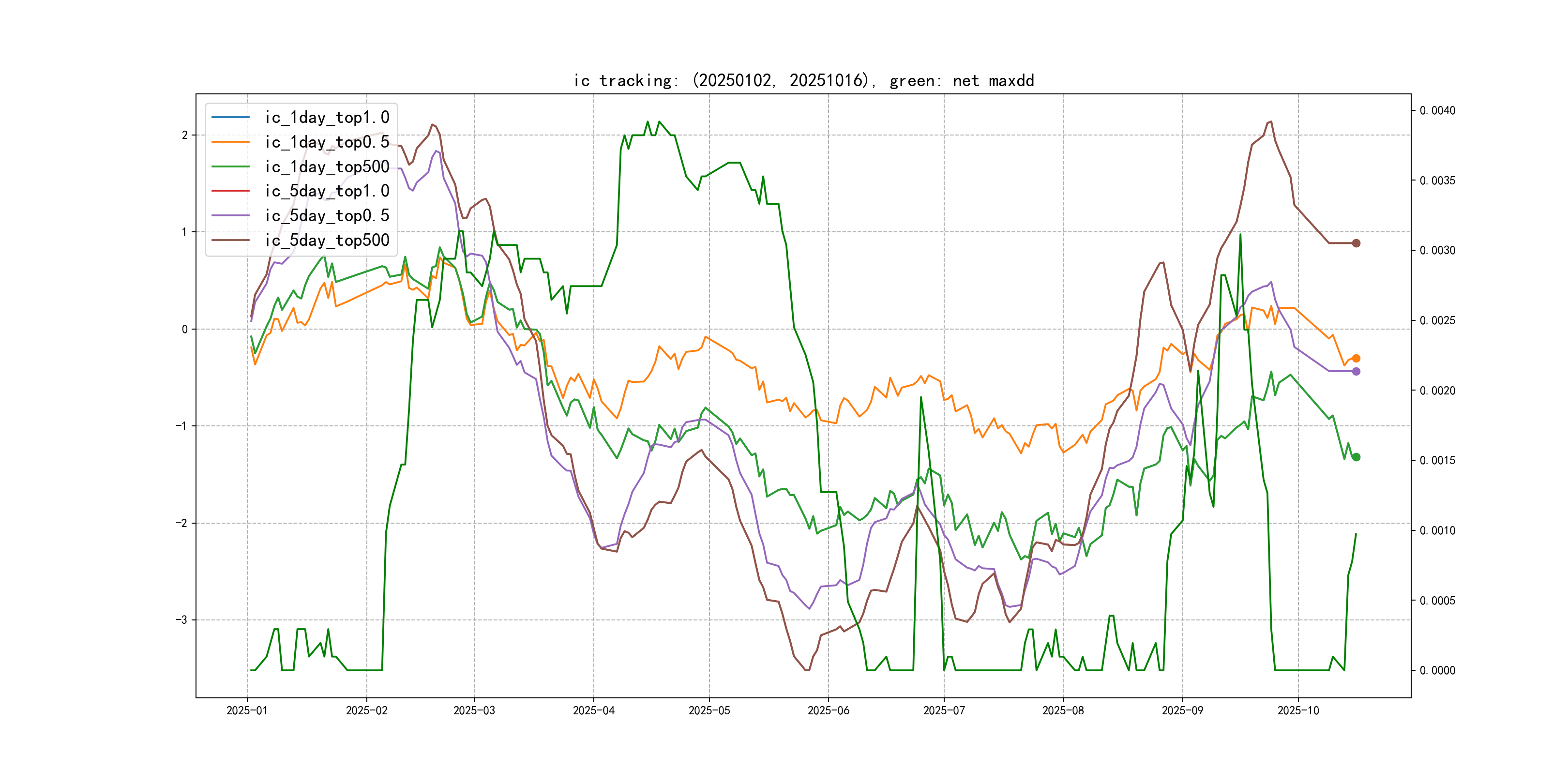
Task: Click the brown endpoint dot marker
Action: pos(1356,243)
